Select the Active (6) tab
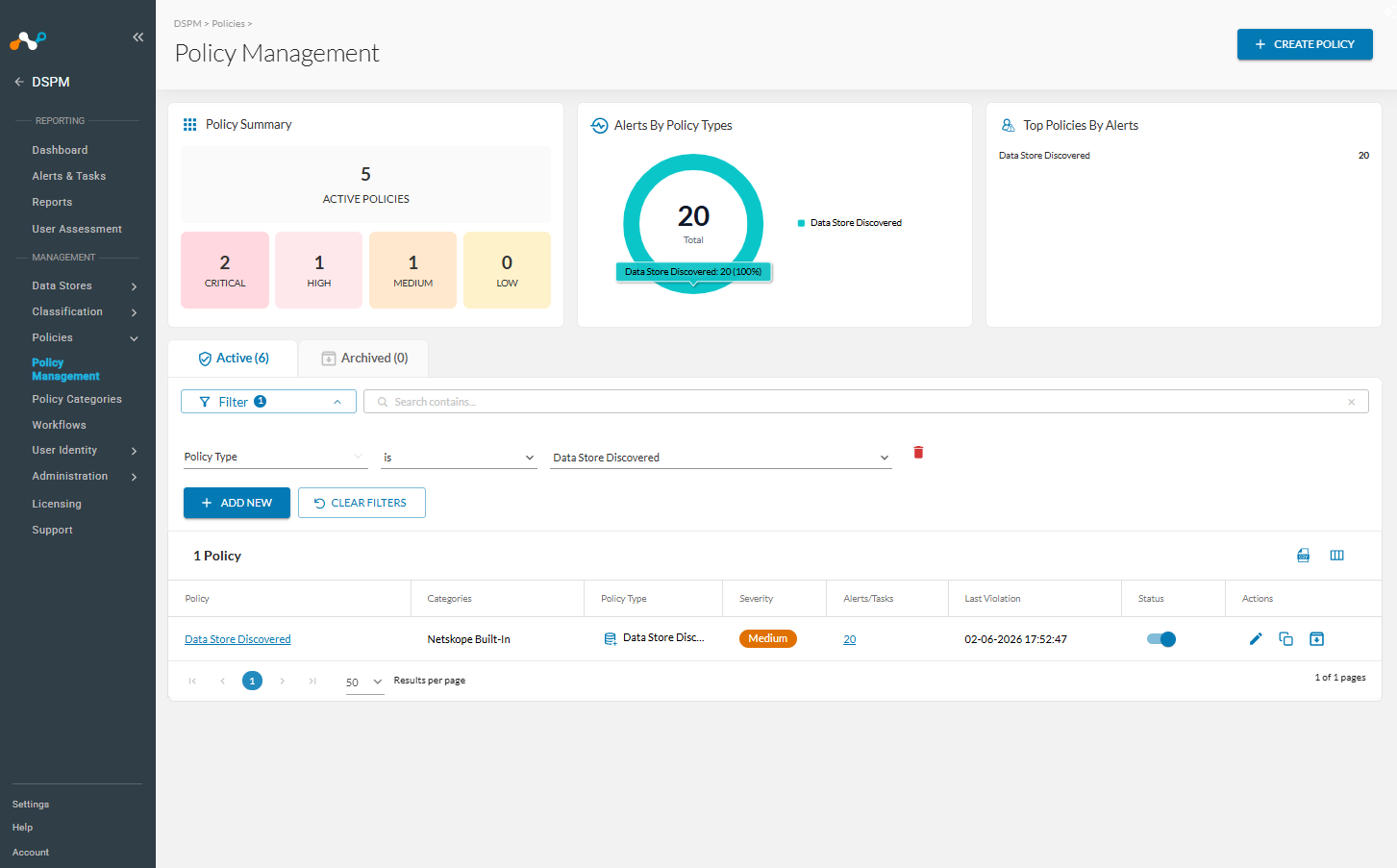Screen dimensions: 1397x868 (233, 359)
